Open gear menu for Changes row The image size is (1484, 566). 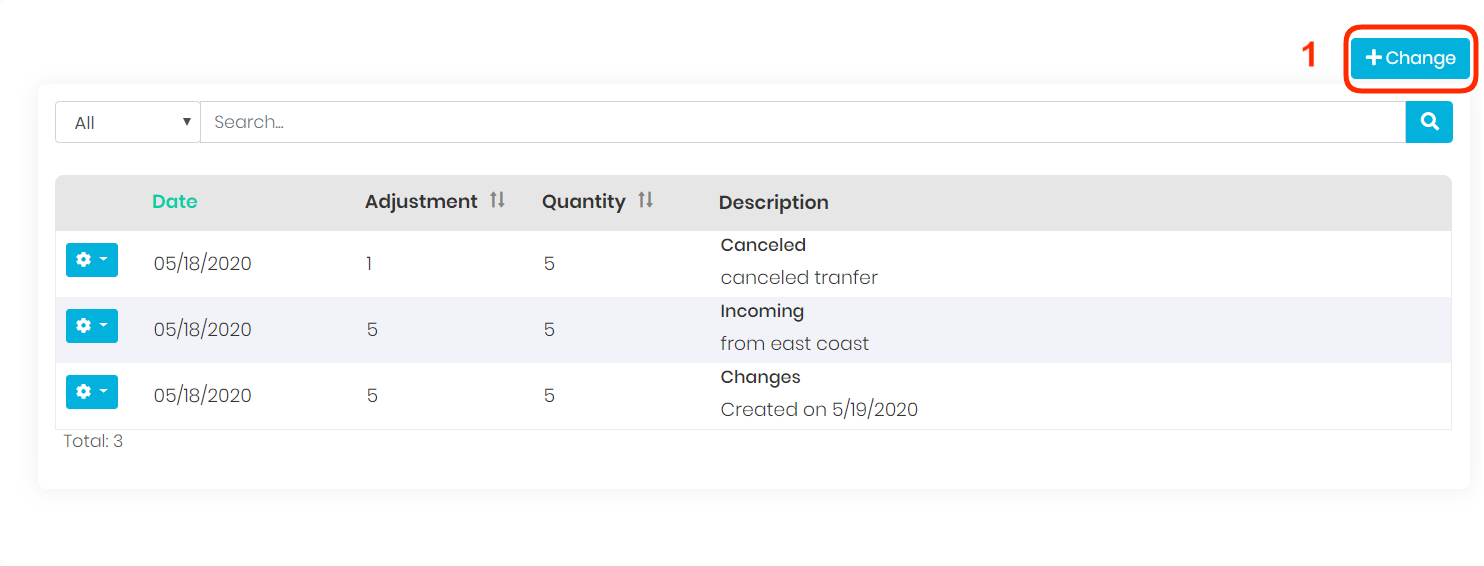92,392
